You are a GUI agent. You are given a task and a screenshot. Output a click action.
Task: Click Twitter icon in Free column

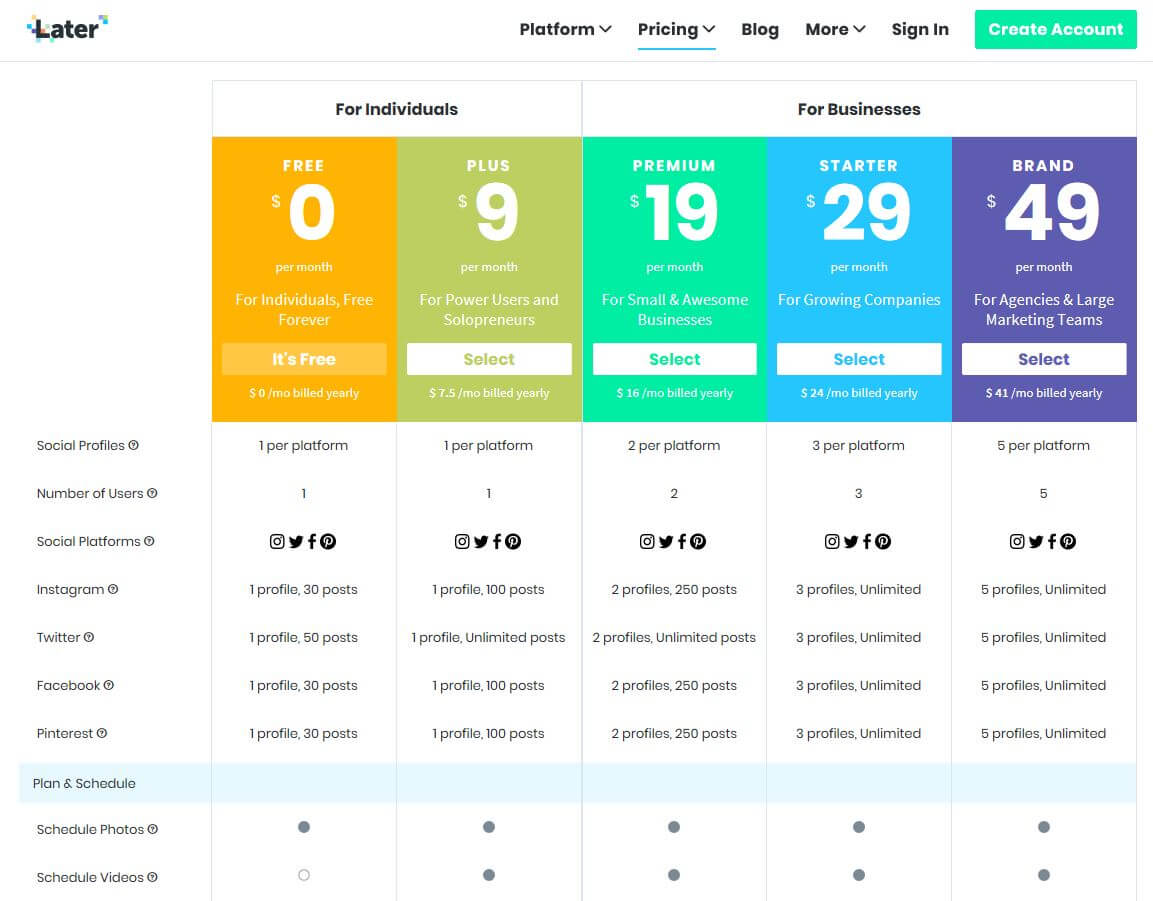point(296,541)
